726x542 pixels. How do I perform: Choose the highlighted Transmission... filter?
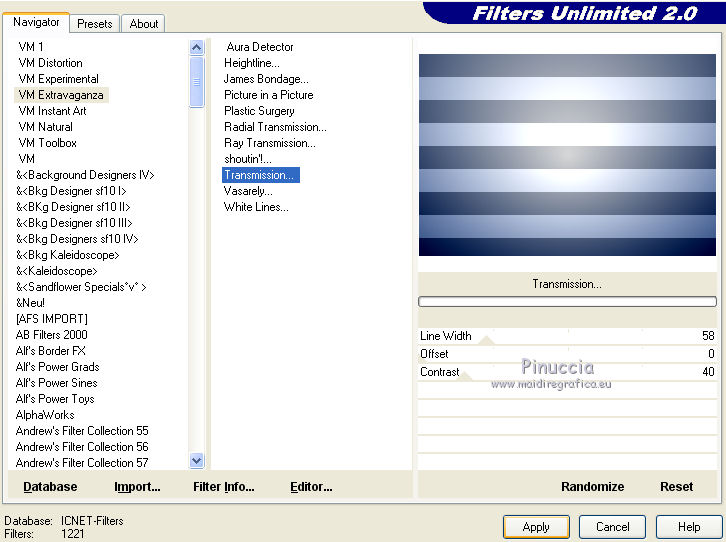pos(261,175)
